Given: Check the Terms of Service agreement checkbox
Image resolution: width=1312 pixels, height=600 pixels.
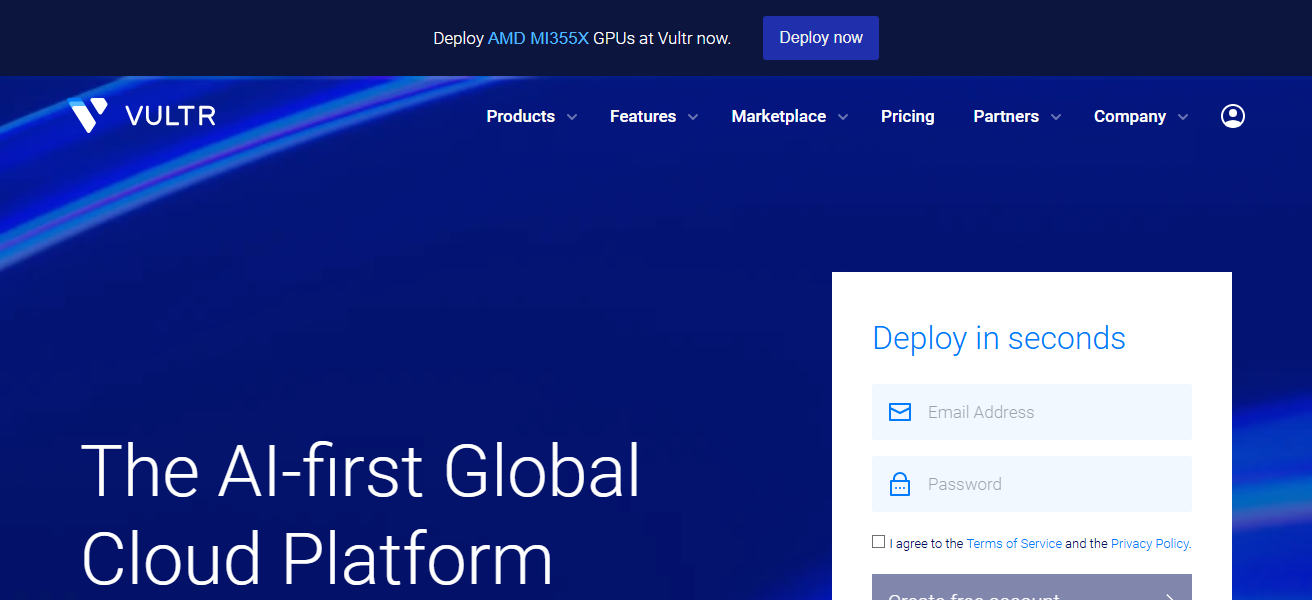Looking at the screenshot, I should [x=878, y=542].
